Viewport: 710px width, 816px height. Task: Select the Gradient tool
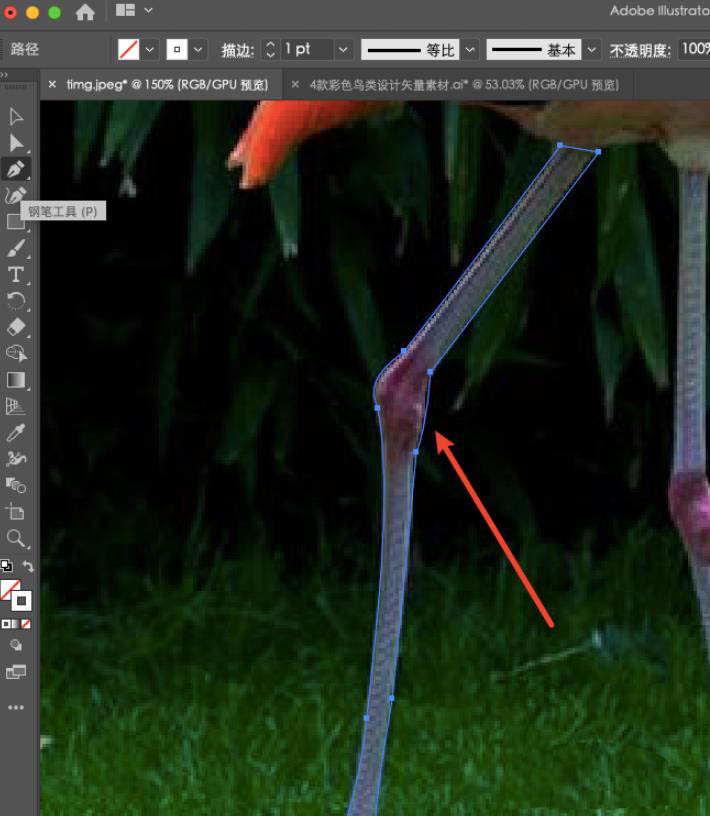click(x=16, y=380)
